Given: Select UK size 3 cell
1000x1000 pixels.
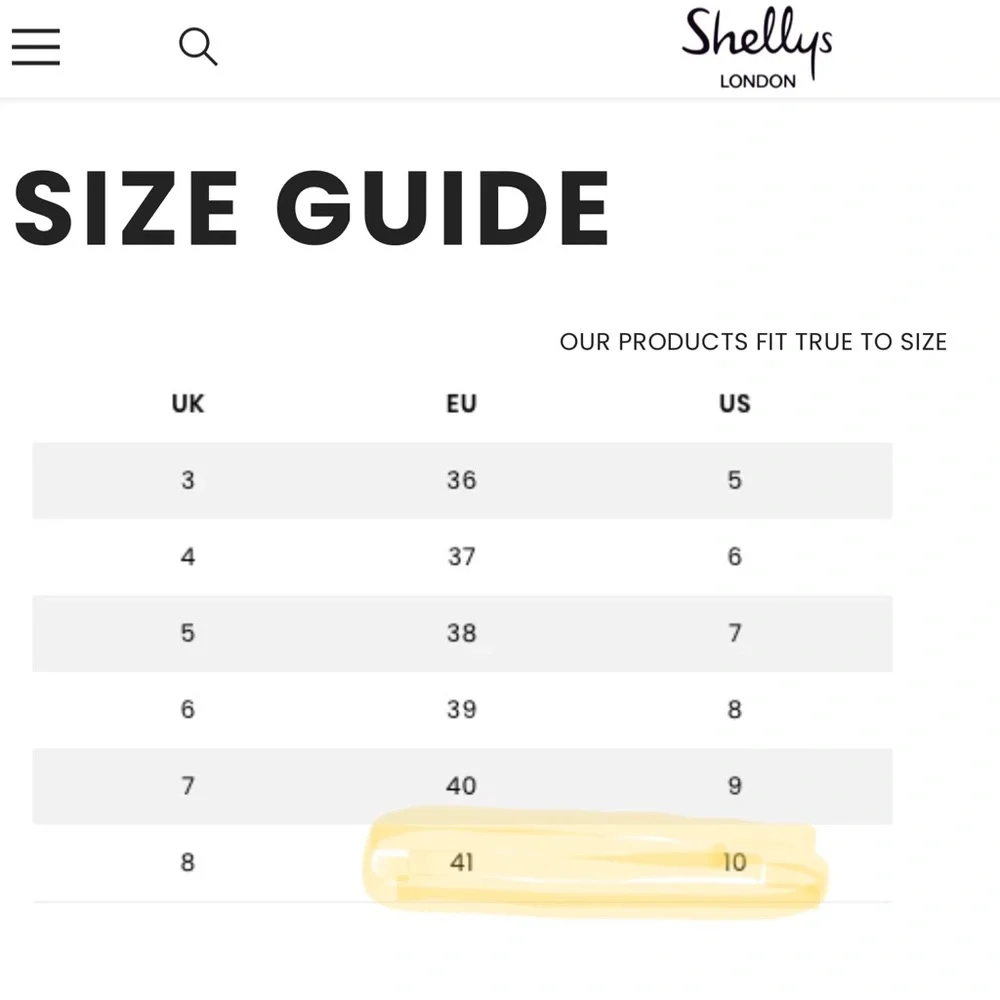Looking at the screenshot, I should click(188, 480).
